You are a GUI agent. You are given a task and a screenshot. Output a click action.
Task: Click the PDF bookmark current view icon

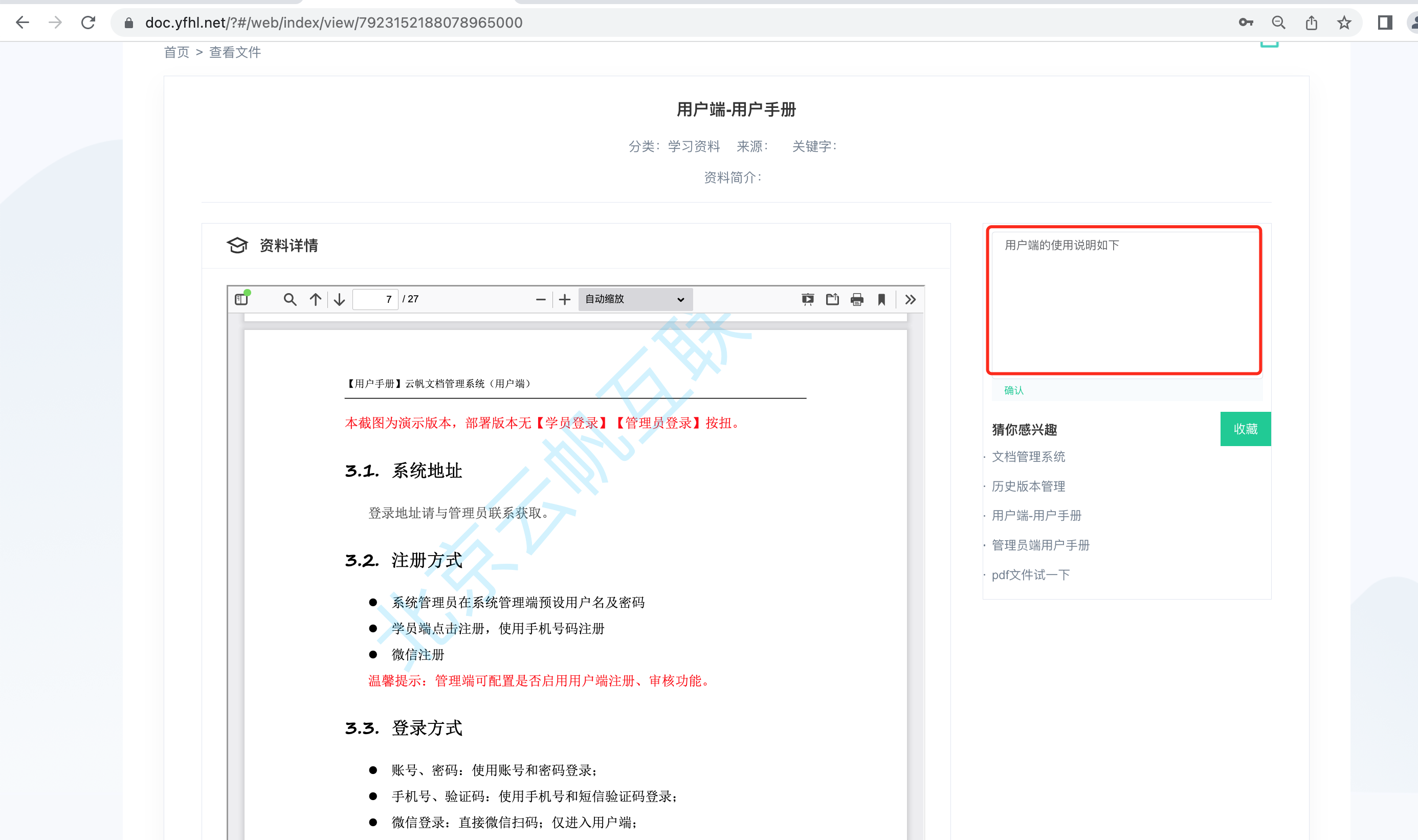[881, 299]
